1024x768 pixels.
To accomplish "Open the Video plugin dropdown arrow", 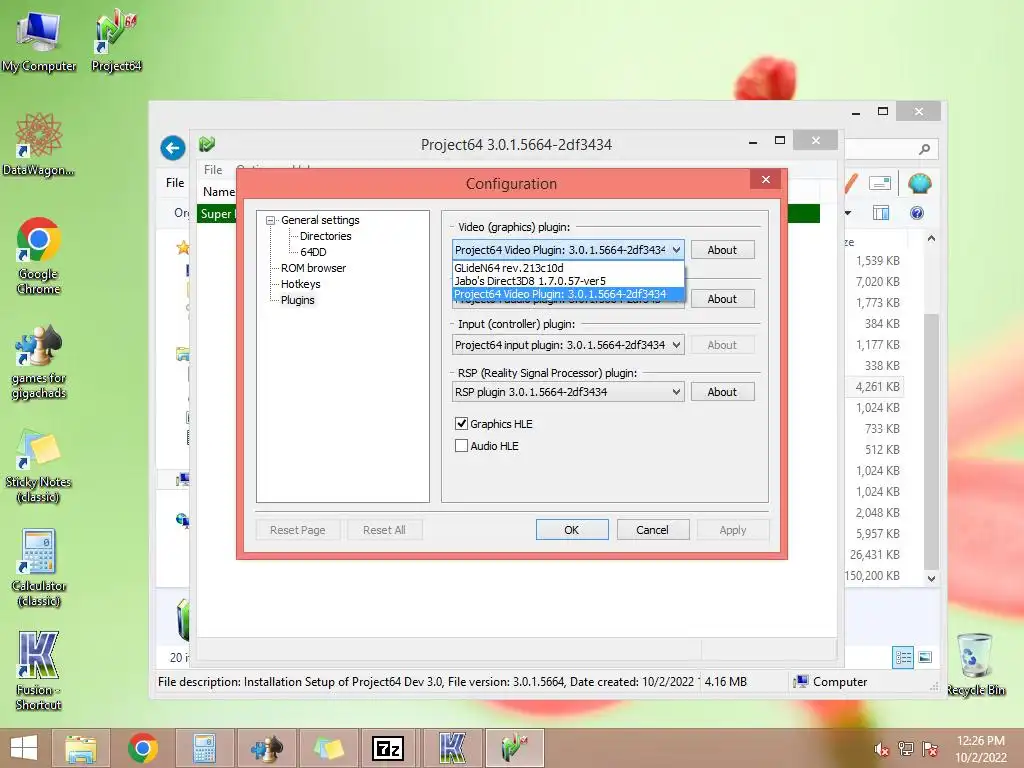I will 677,249.
